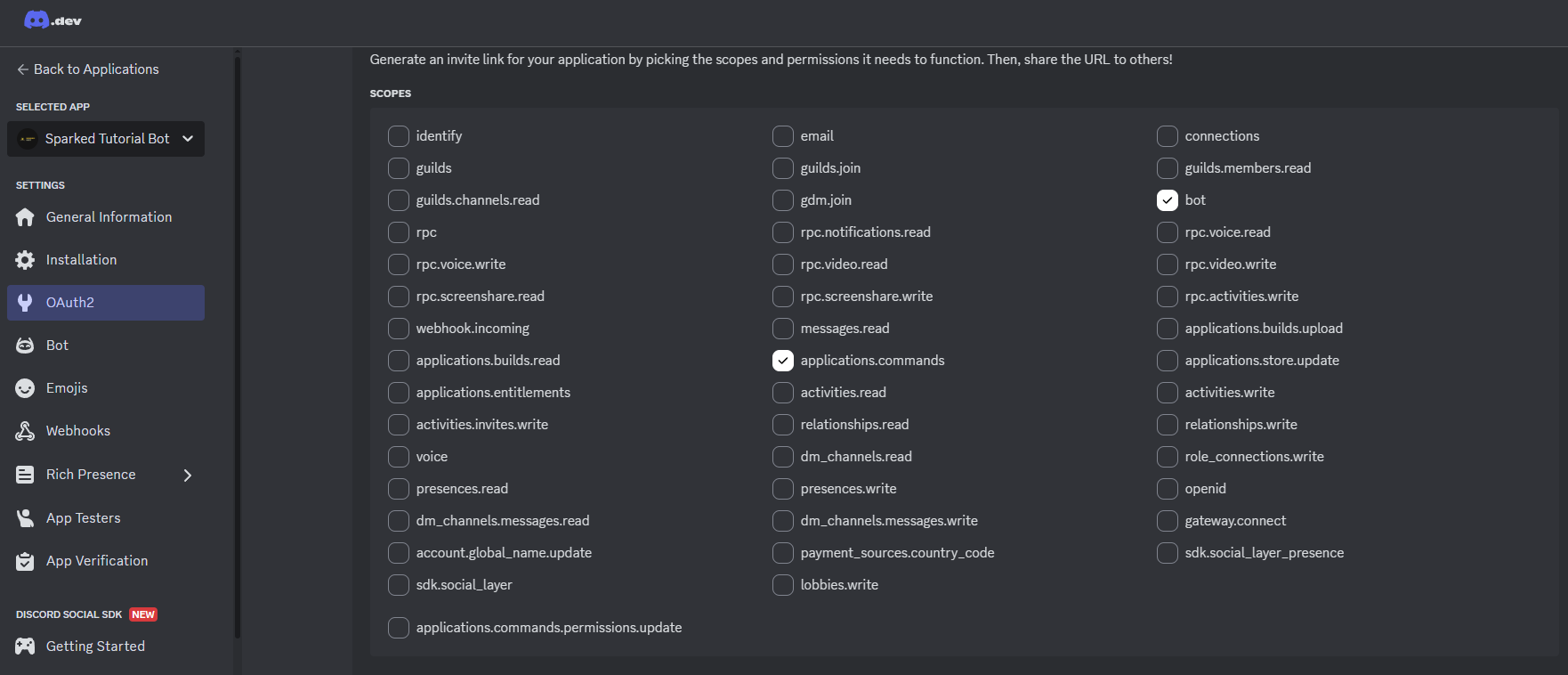Uncheck the applications.commands scope
The image size is (1568, 675).
point(783,361)
